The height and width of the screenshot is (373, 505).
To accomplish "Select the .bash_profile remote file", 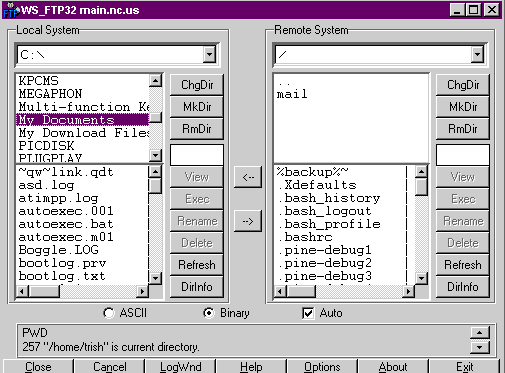I will (x=344, y=224).
